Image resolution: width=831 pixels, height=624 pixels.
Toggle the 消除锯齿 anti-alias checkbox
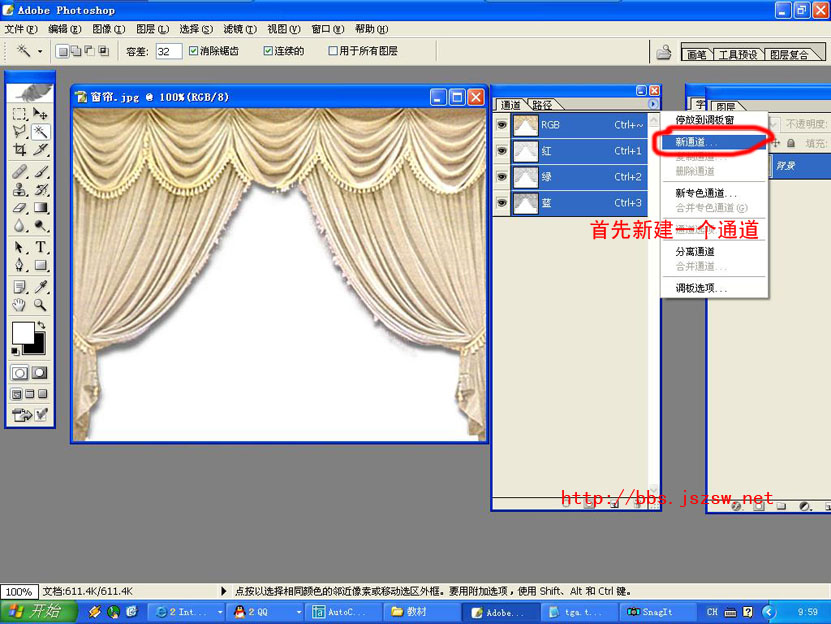[194, 51]
